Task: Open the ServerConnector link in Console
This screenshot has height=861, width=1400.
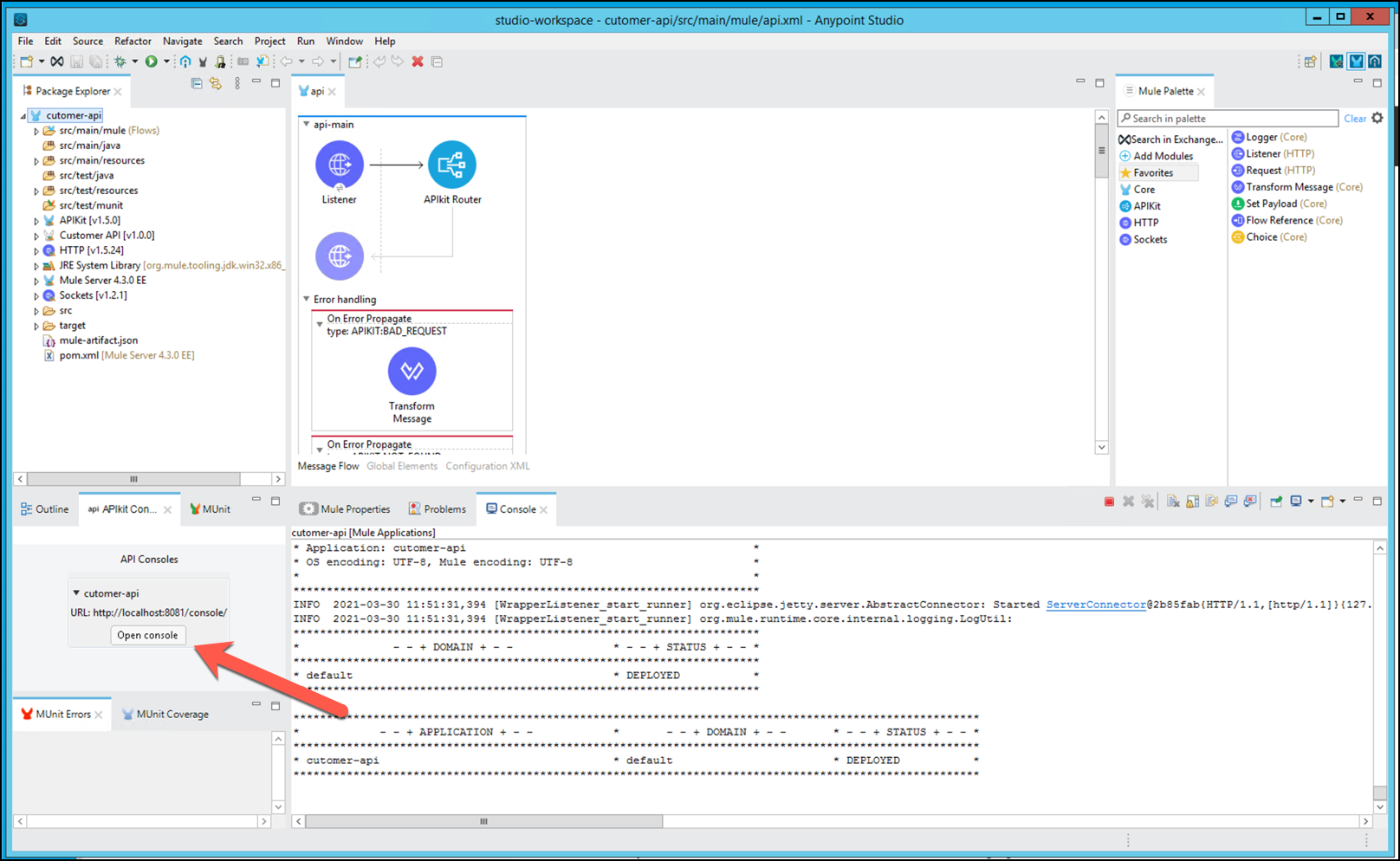Action: (1096, 605)
